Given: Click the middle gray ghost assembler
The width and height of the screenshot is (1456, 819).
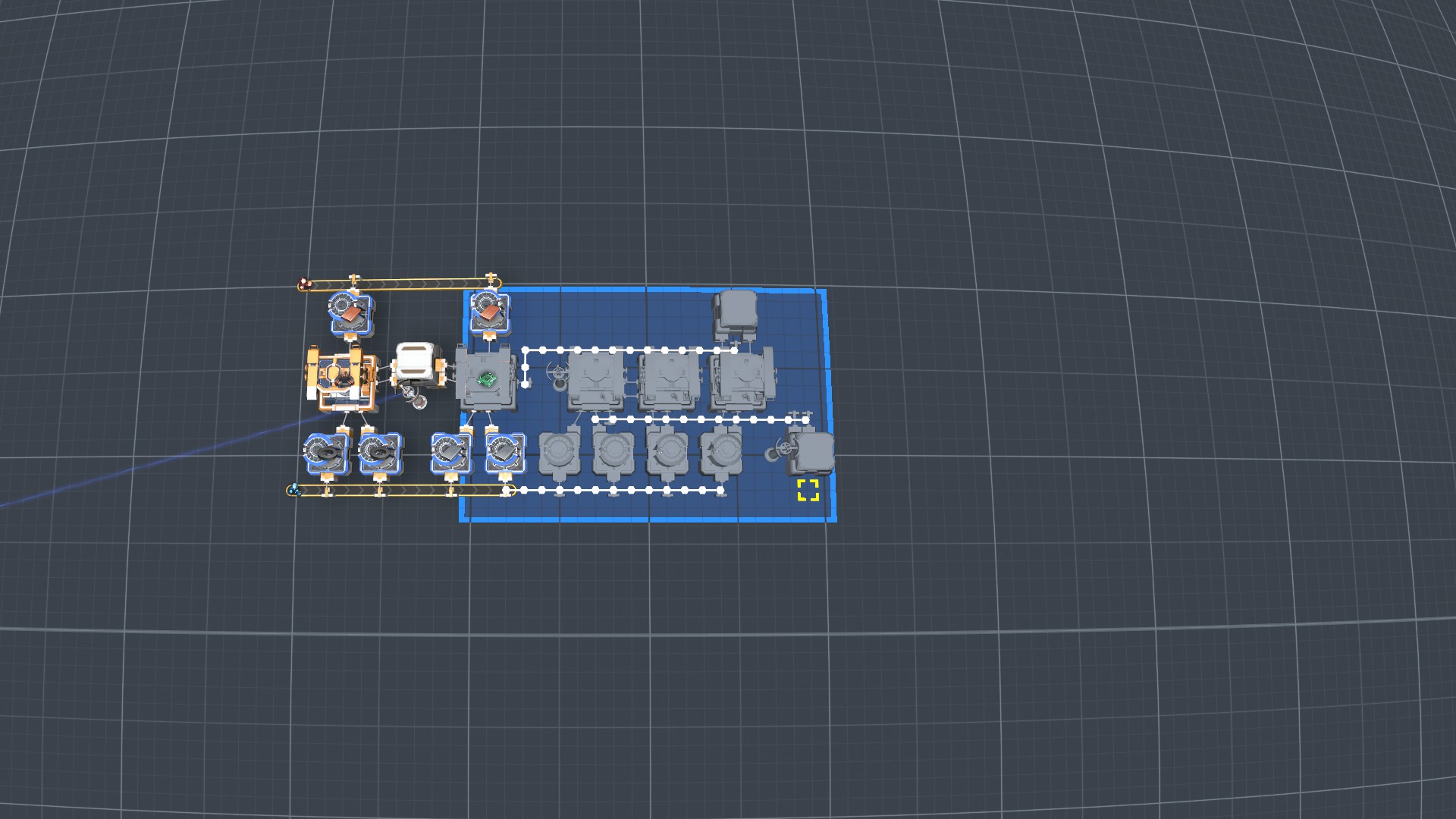Looking at the screenshot, I should (667, 379).
